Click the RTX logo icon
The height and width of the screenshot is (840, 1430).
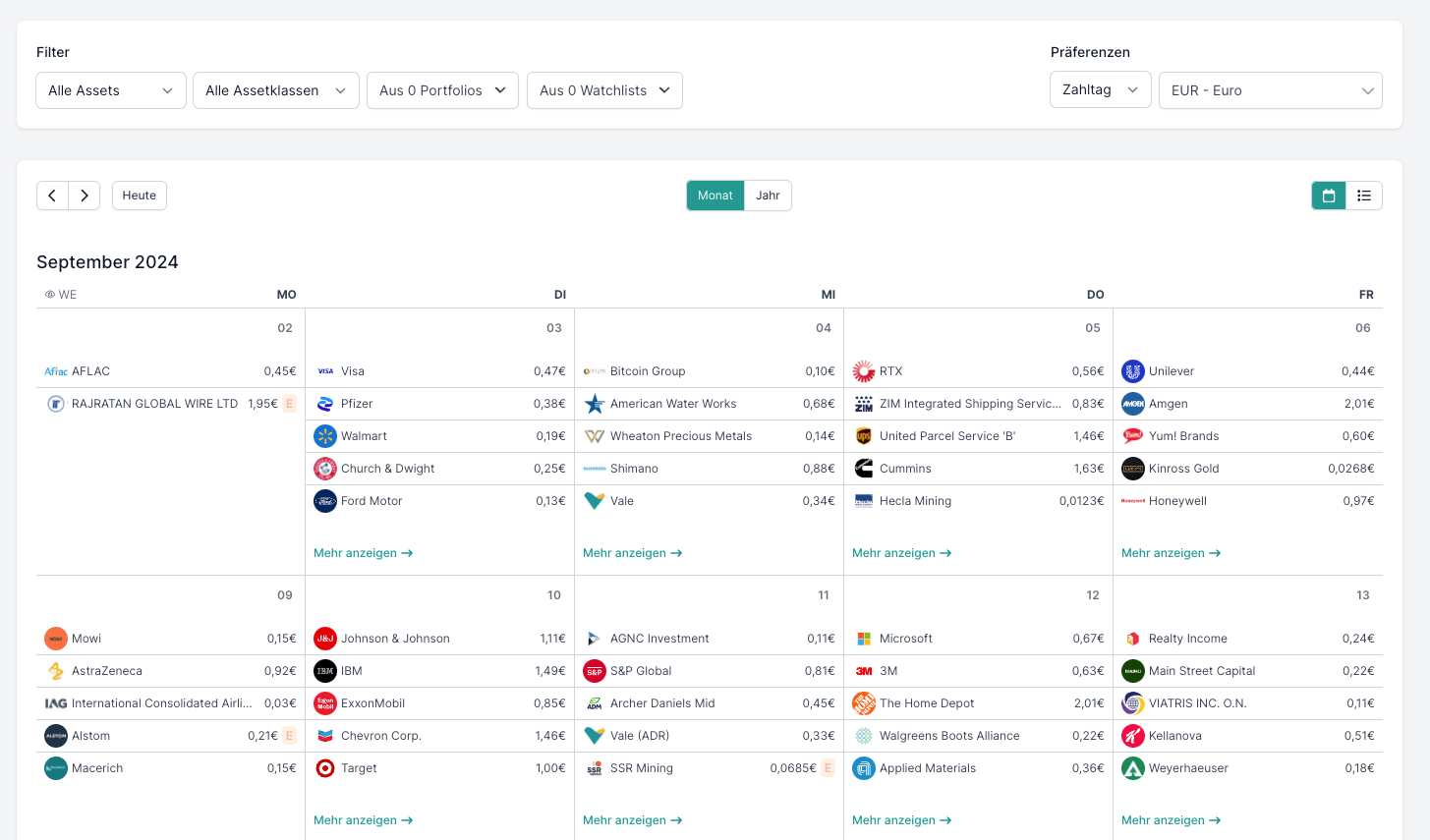(x=864, y=371)
